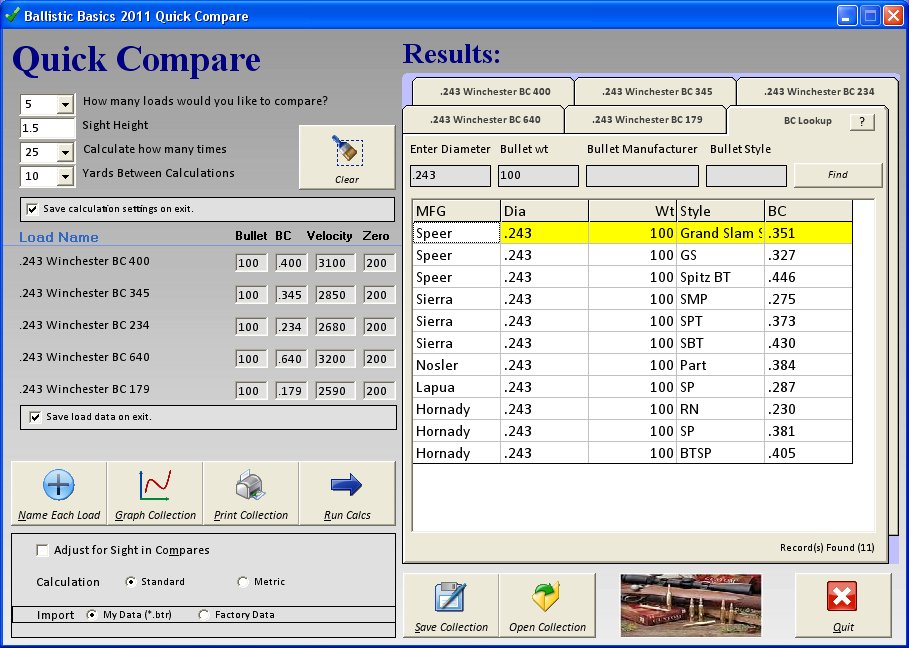The width and height of the screenshot is (909, 648).
Task: Click the Find button
Action: (x=837, y=175)
